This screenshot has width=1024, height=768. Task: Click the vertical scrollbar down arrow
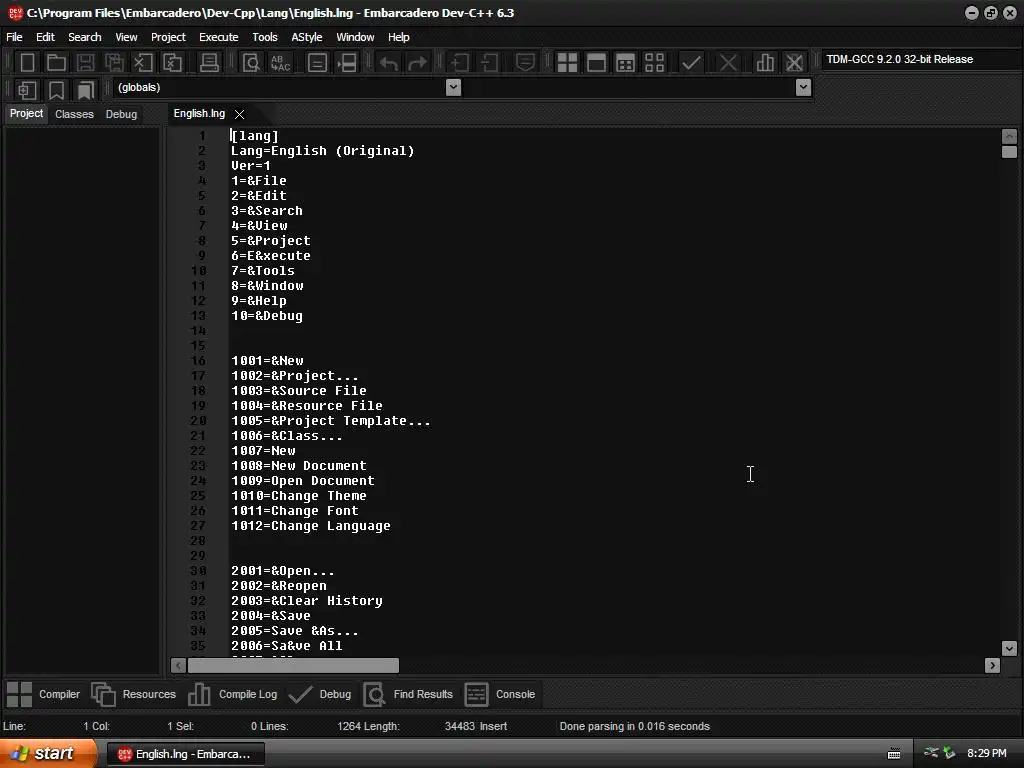coord(1009,648)
